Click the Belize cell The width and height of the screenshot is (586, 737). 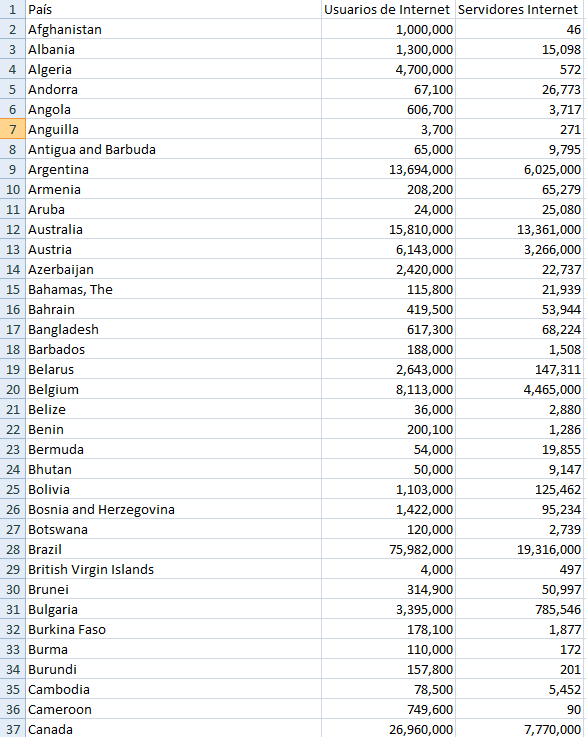point(173,409)
